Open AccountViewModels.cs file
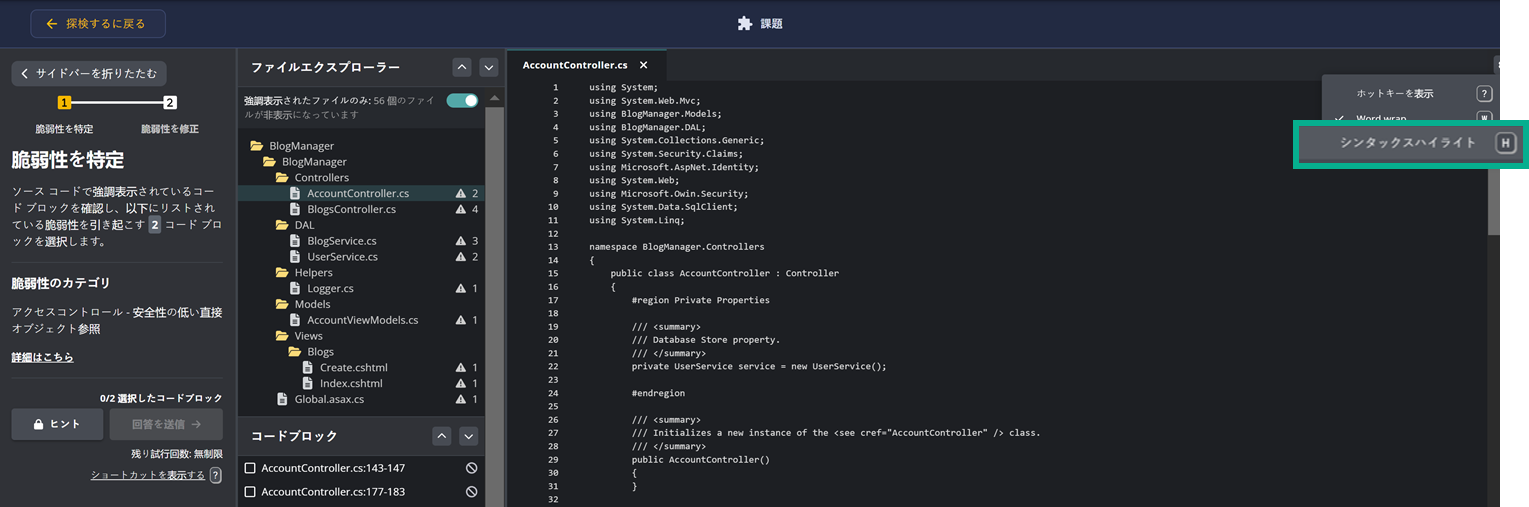The image size is (1529, 507). [x=361, y=320]
